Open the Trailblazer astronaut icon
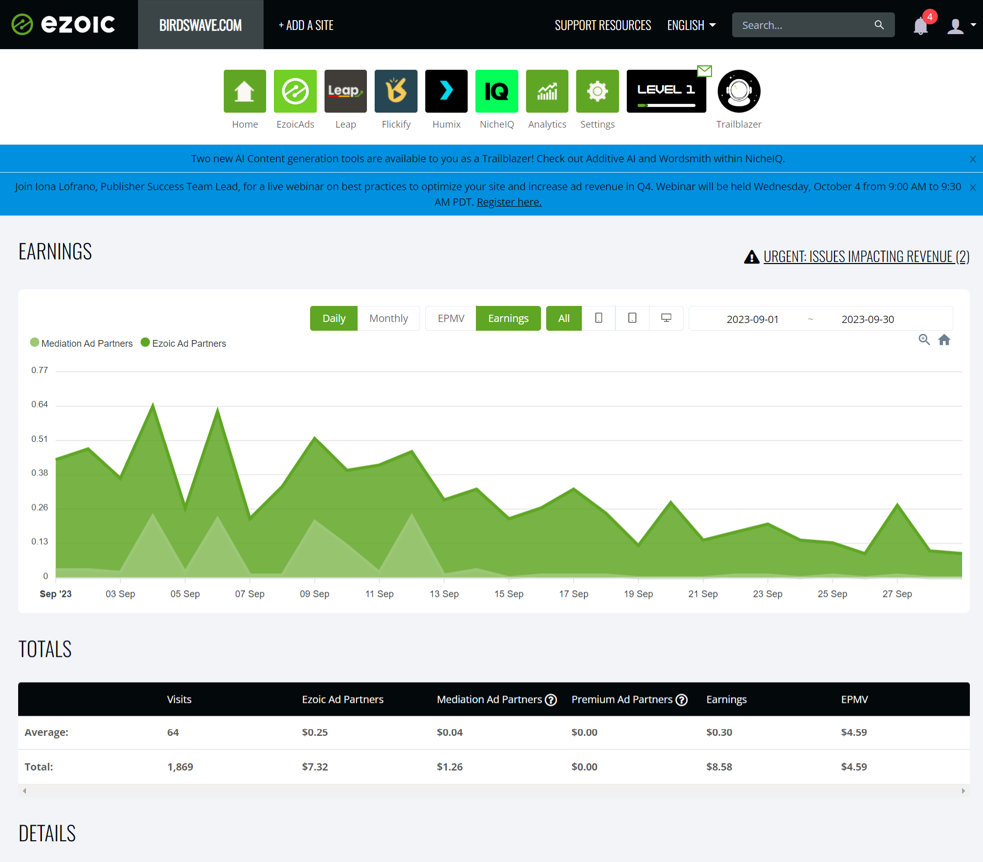 [739, 92]
